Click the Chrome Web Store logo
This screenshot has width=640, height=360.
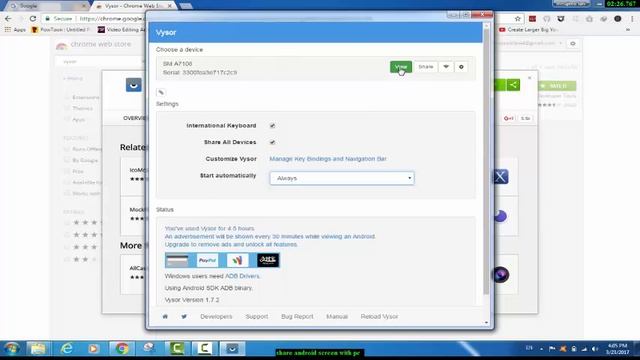94,44
